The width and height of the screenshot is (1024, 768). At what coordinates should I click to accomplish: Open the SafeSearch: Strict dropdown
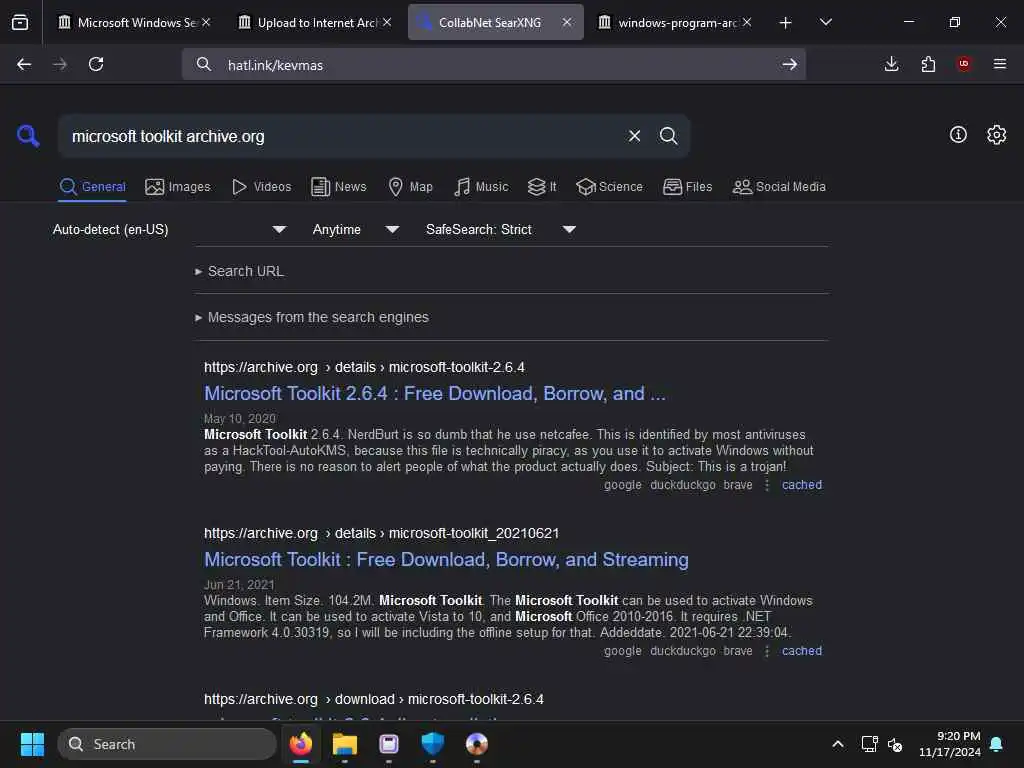pos(500,229)
